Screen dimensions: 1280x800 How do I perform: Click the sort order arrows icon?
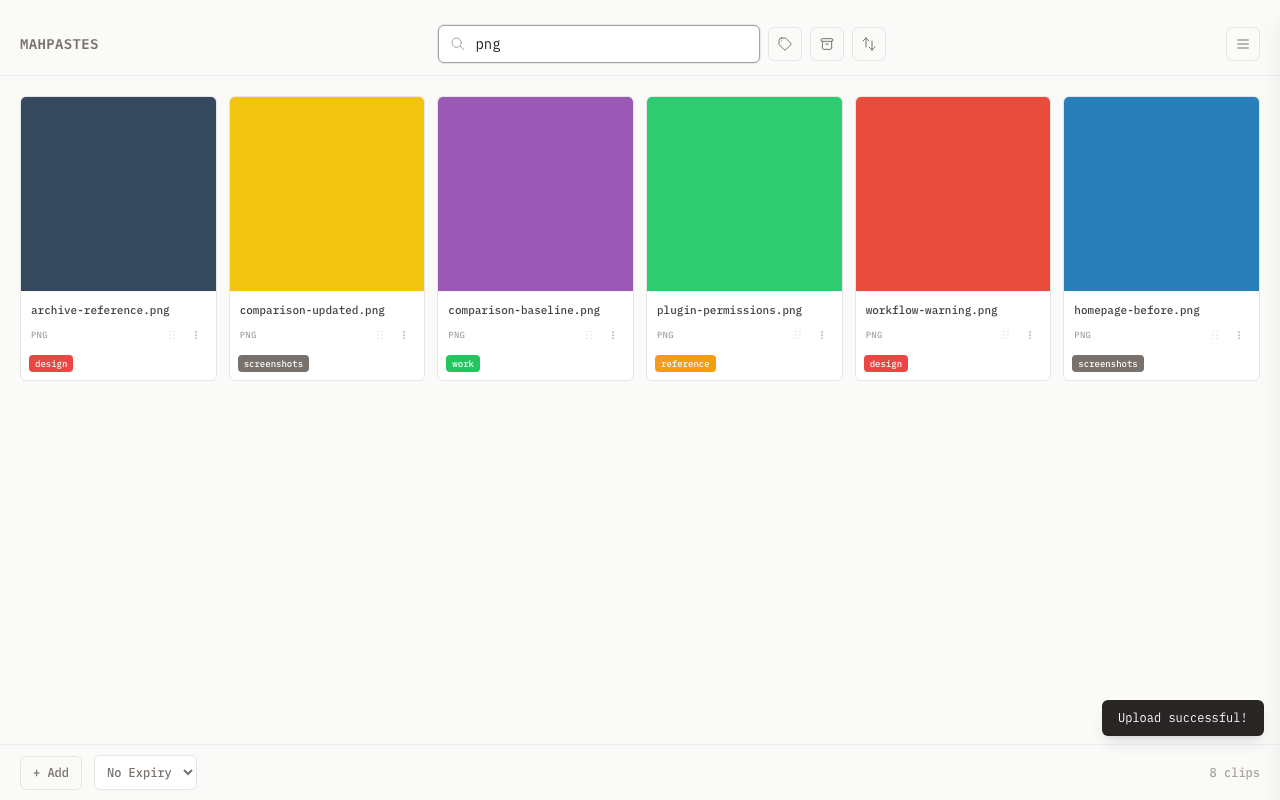coord(868,43)
